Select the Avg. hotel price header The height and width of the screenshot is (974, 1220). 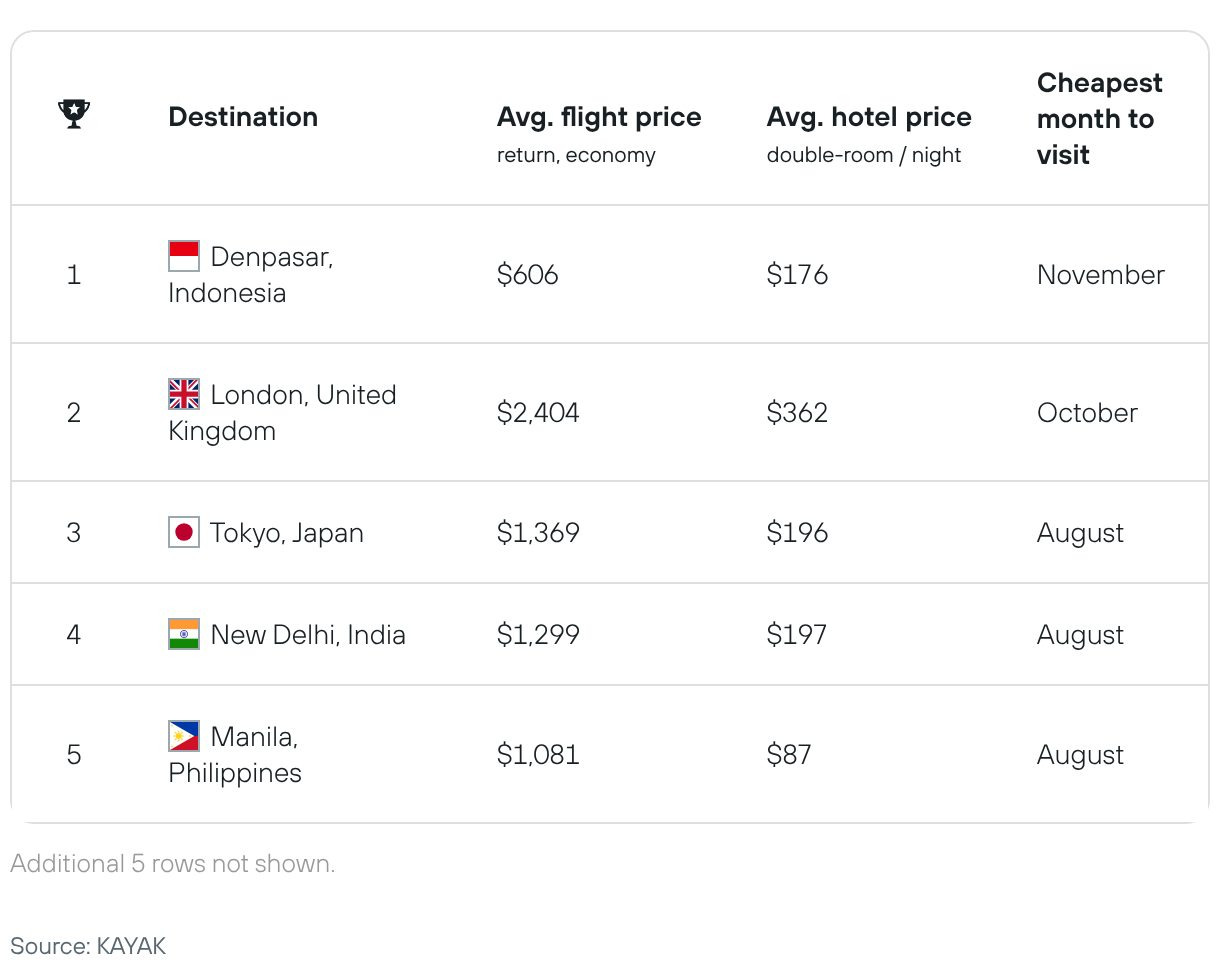[869, 117]
